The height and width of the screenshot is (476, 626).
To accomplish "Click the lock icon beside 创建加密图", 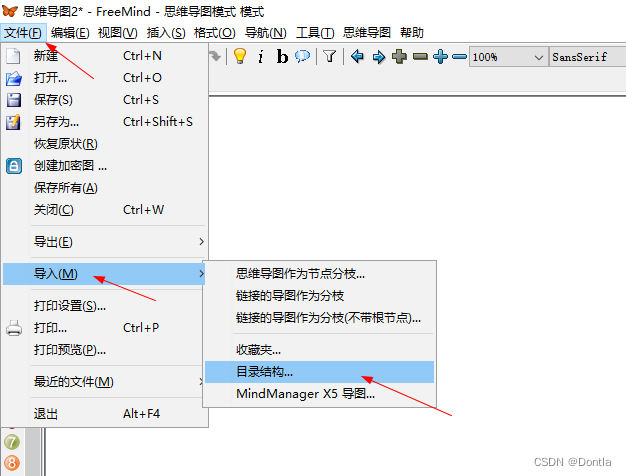I will click(14, 166).
